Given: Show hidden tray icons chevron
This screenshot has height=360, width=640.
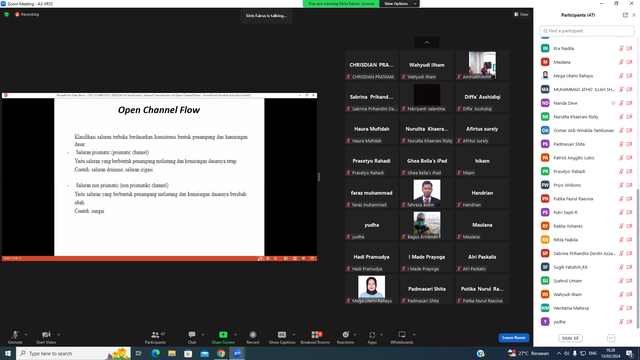Looking at the screenshot, I should [558, 353].
